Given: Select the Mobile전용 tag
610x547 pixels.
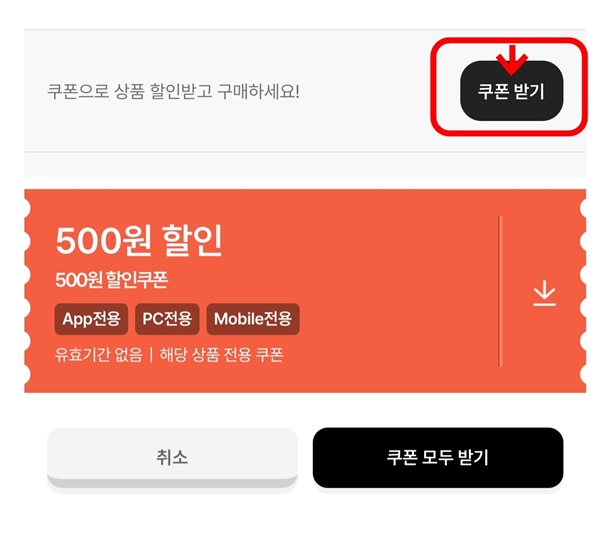Looking at the screenshot, I should tap(253, 319).
